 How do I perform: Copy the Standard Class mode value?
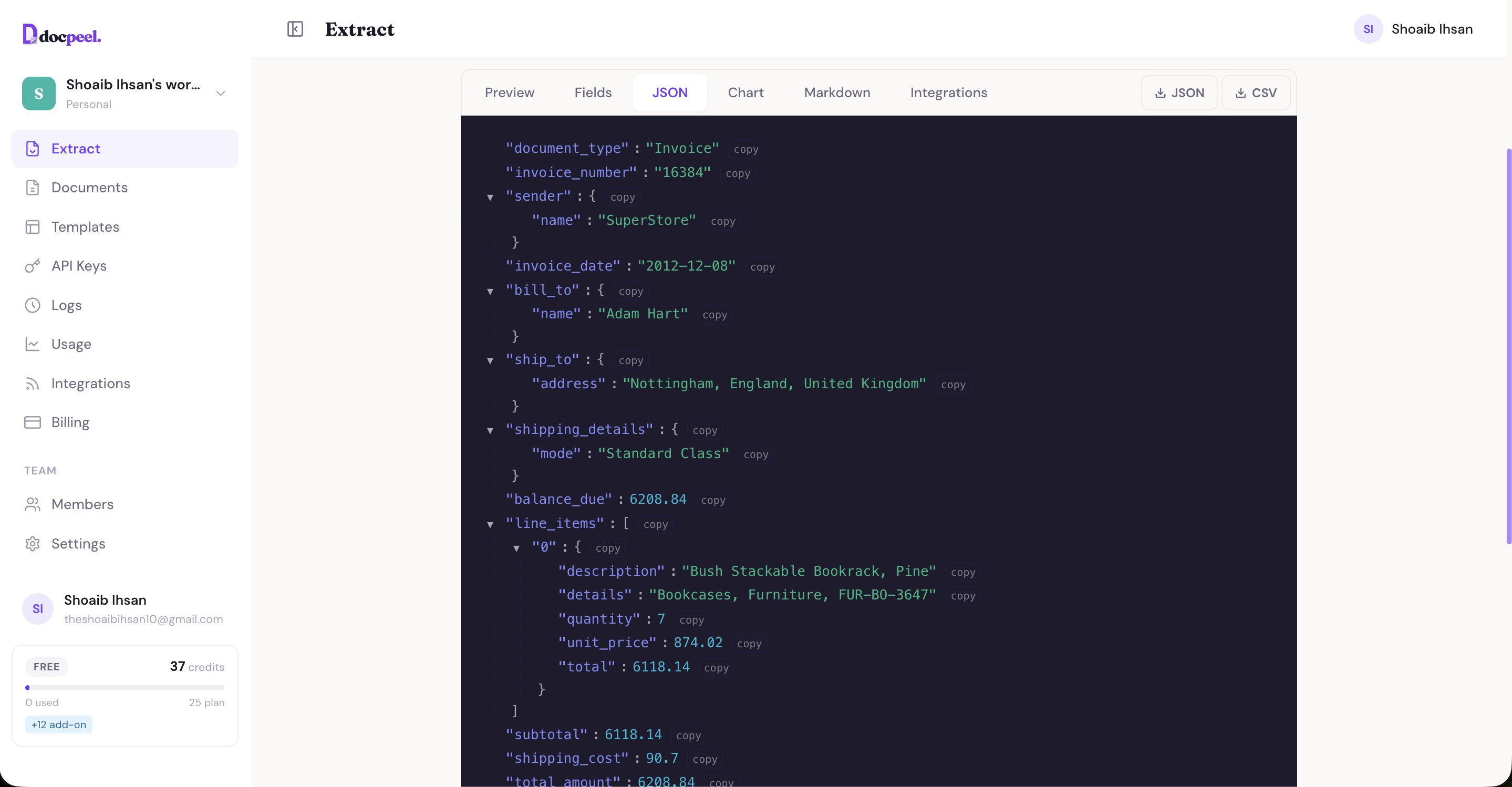pos(756,454)
